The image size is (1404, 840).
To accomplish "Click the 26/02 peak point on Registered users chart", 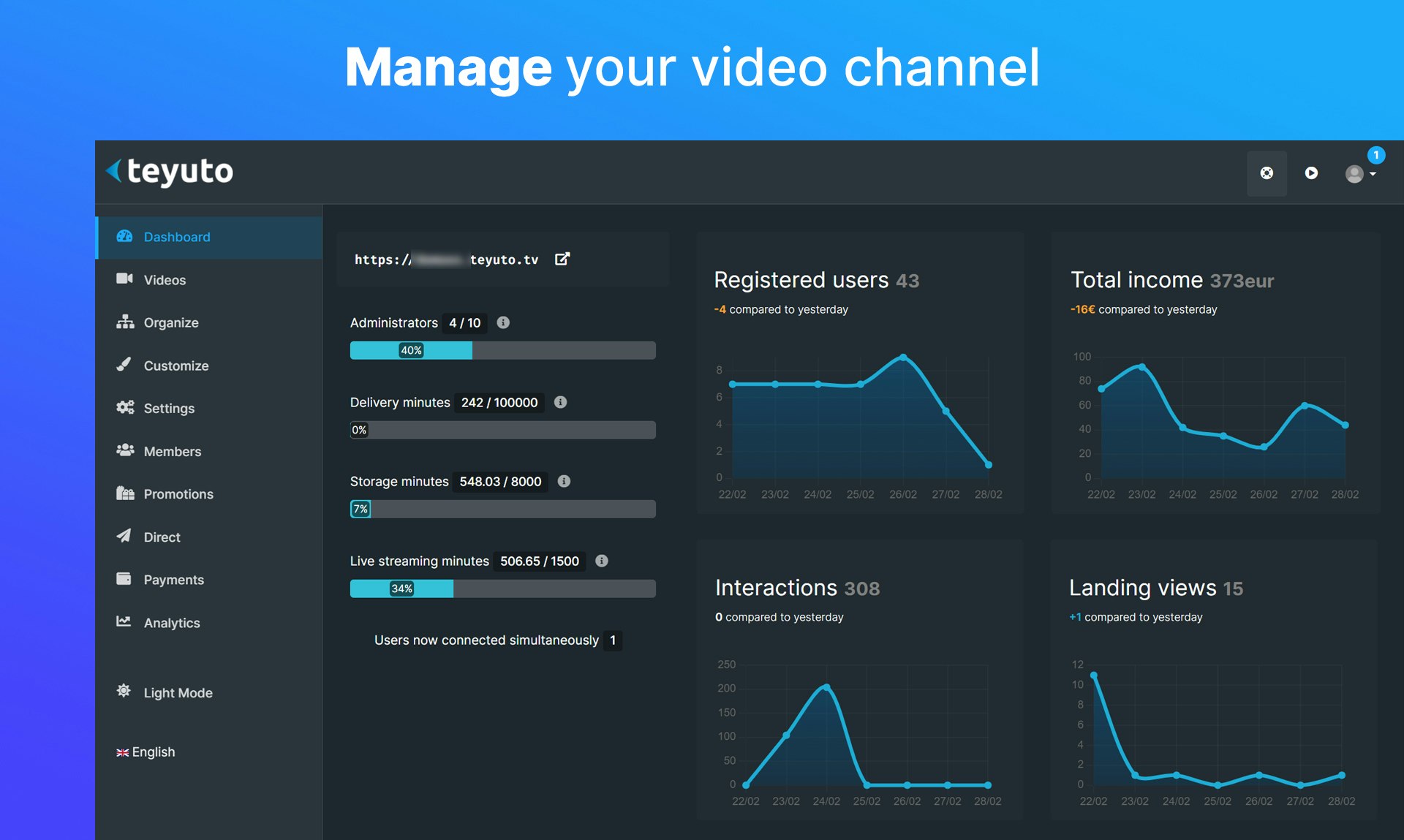I will (903, 357).
